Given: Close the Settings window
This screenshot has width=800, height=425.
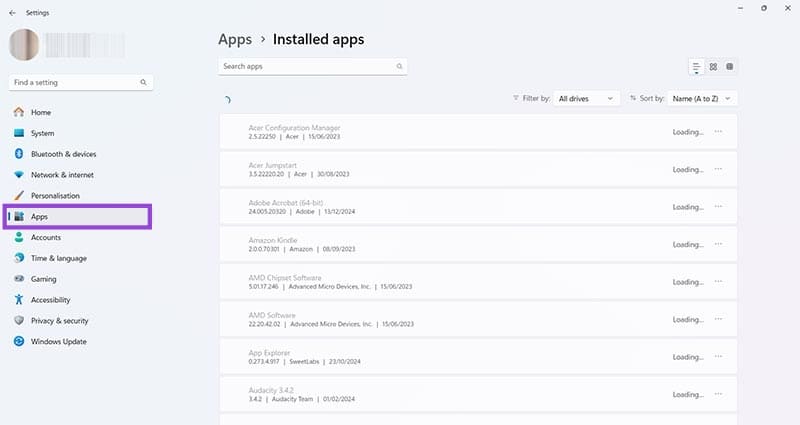Looking at the screenshot, I should [787, 8].
